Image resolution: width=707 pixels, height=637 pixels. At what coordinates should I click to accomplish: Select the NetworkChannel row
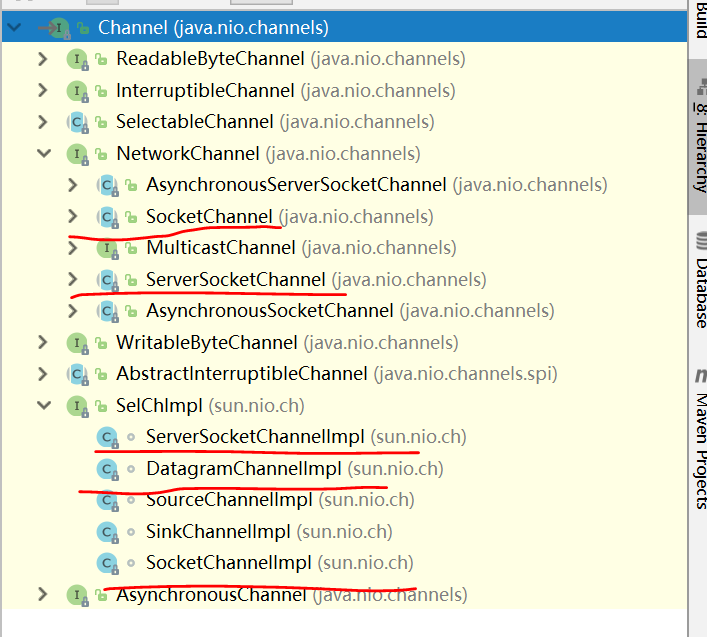pos(344,153)
